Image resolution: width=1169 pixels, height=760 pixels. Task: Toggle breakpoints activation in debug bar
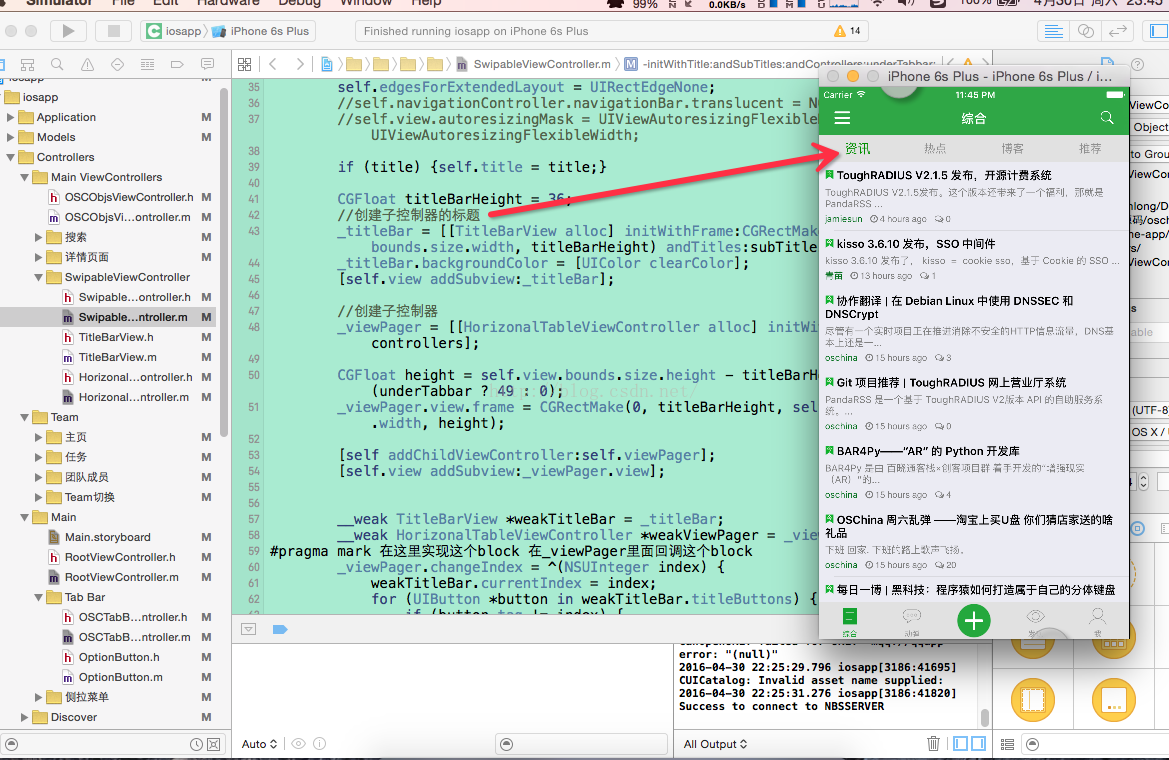(280, 629)
